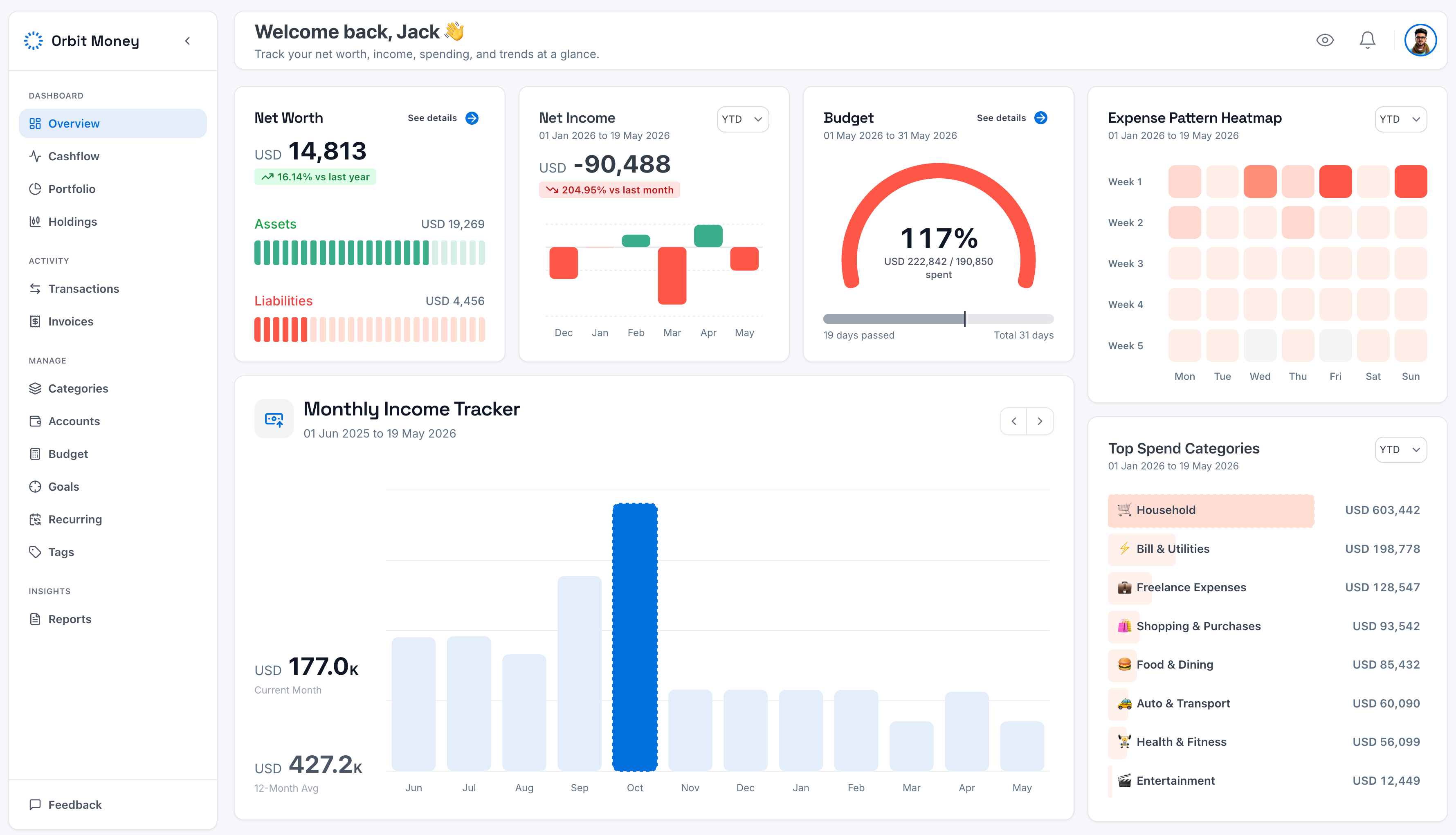Image resolution: width=1456 pixels, height=835 pixels.
Task: Click the Categories layers icon
Action: [x=35, y=388]
